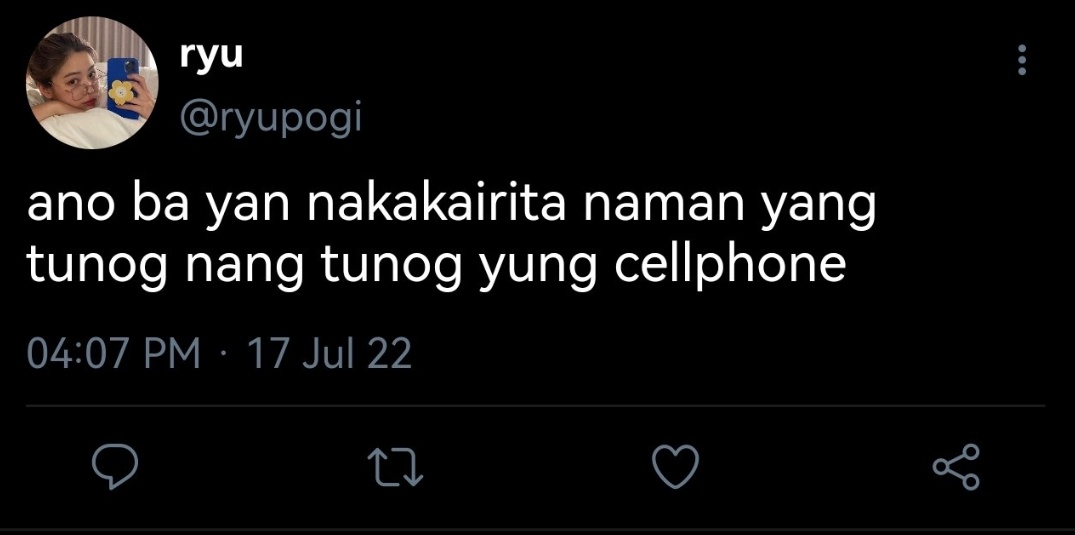Click the blue phone in the avatar
The width and height of the screenshot is (1075, 535).
(x=124, y=87)
